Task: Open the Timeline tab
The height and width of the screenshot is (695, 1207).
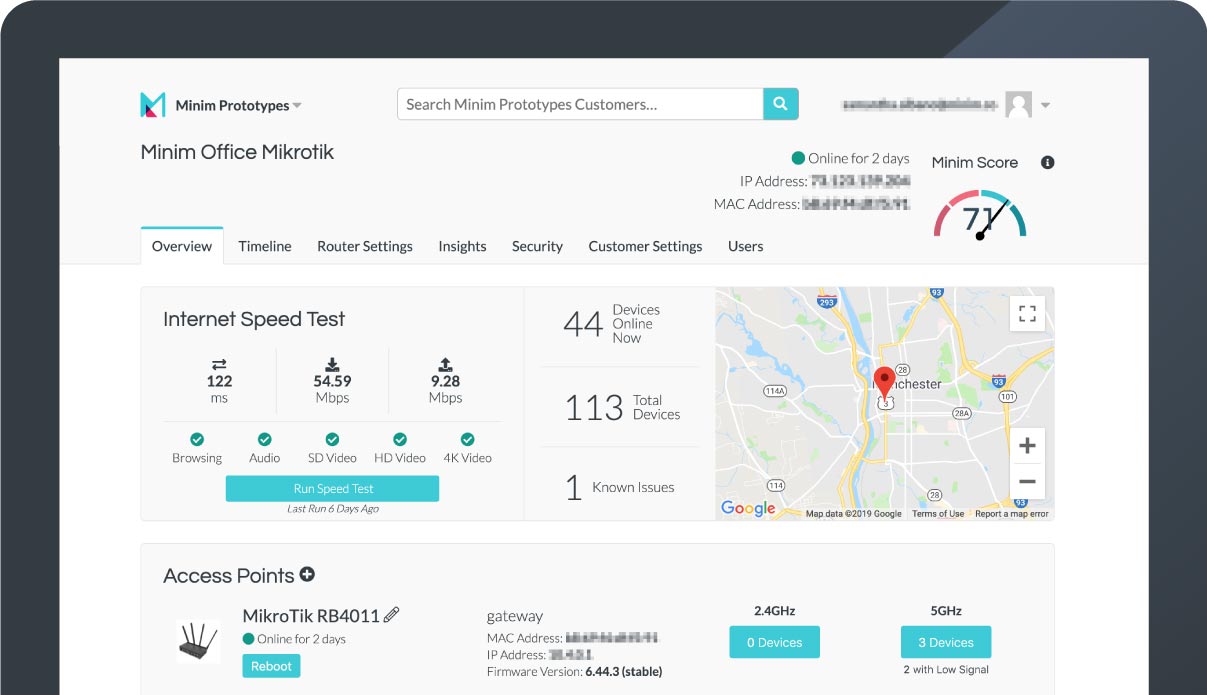Action: [x=265, y=246]
